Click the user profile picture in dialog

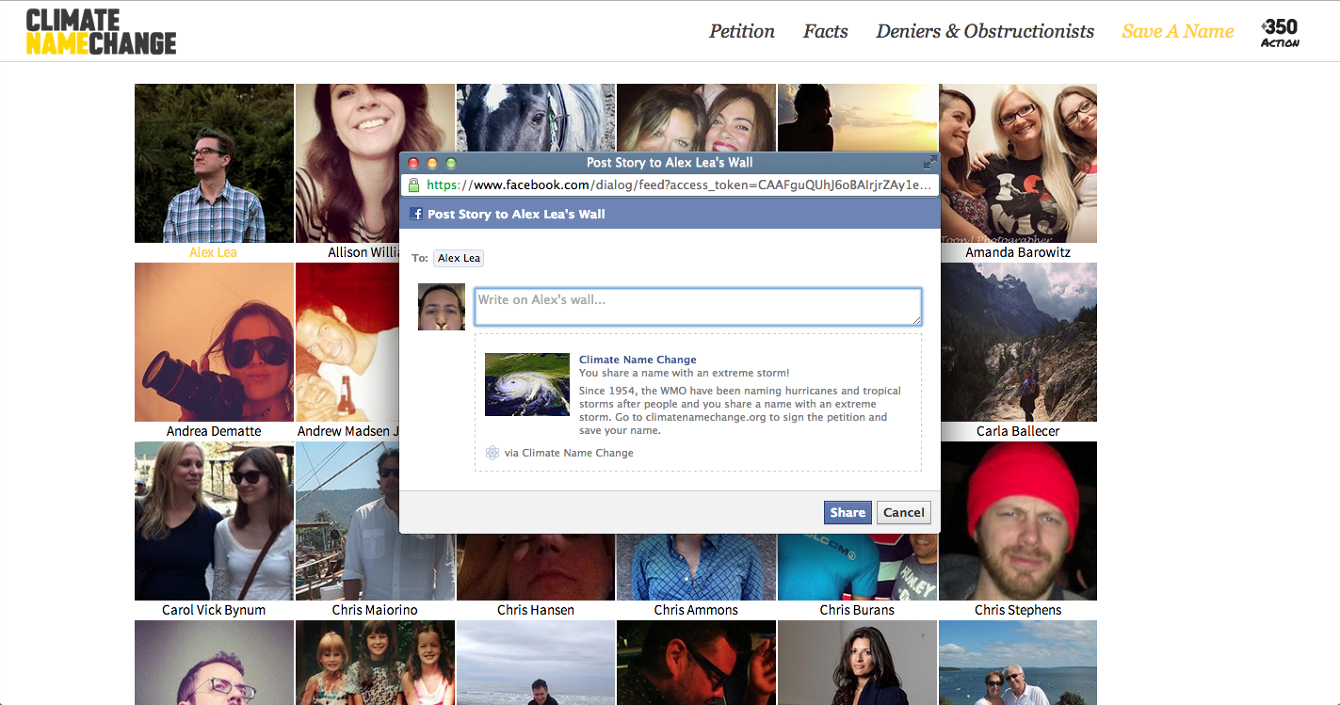tap(442, 307)
